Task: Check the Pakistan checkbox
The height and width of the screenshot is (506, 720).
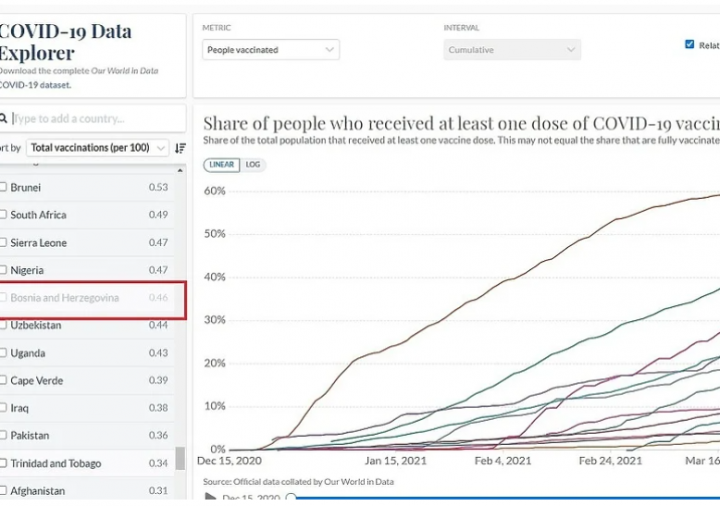Action: 3,435
